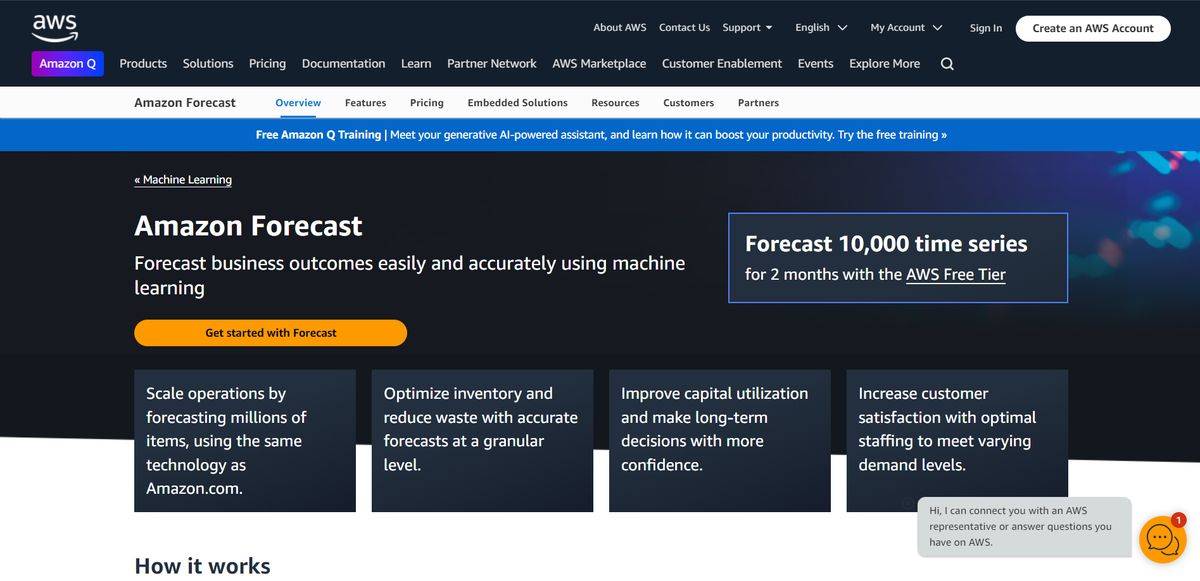Go back via the Machine Learning breadcrumb link

[183, 179]
